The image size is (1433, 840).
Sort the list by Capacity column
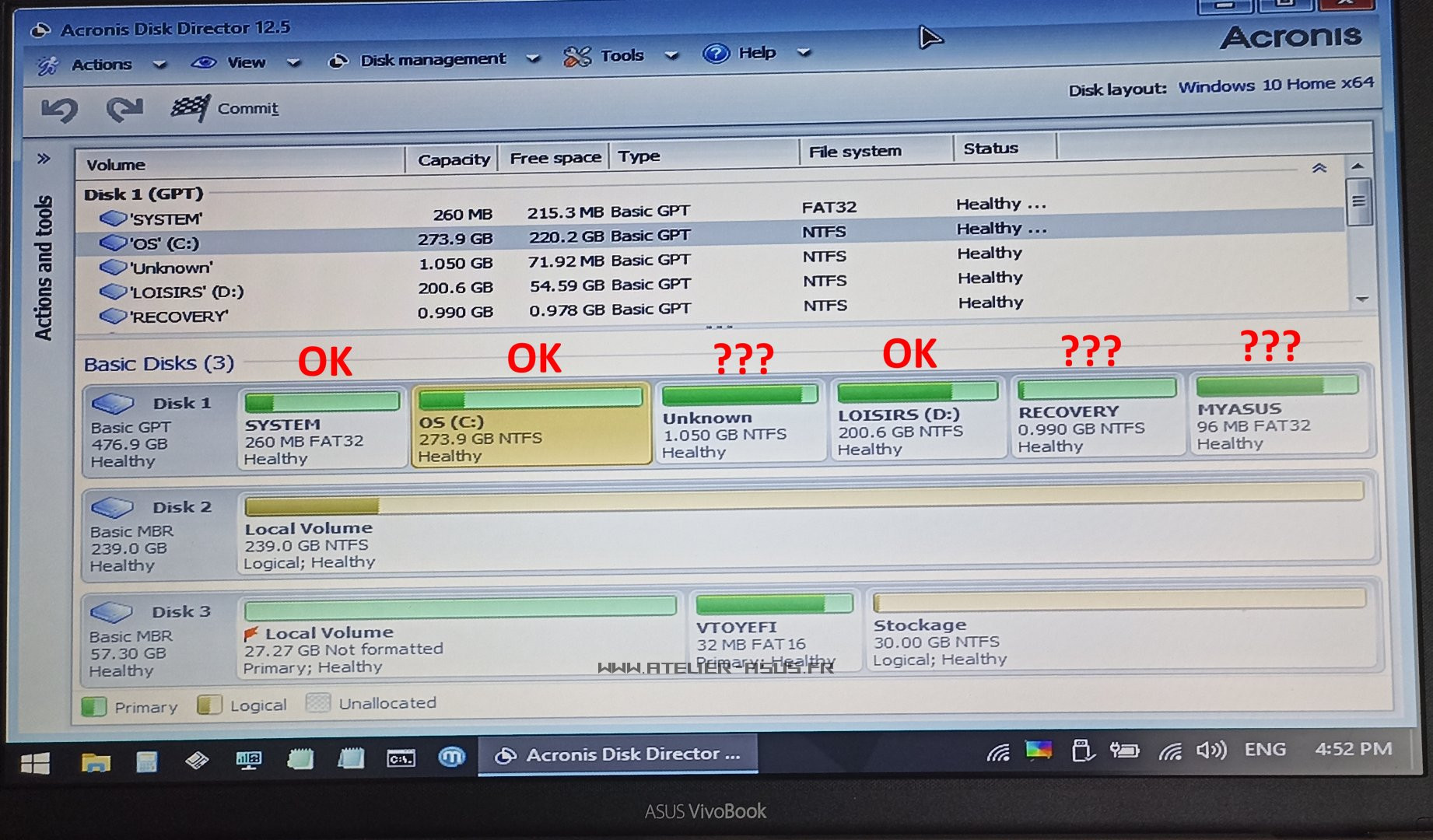coord(453,160)
